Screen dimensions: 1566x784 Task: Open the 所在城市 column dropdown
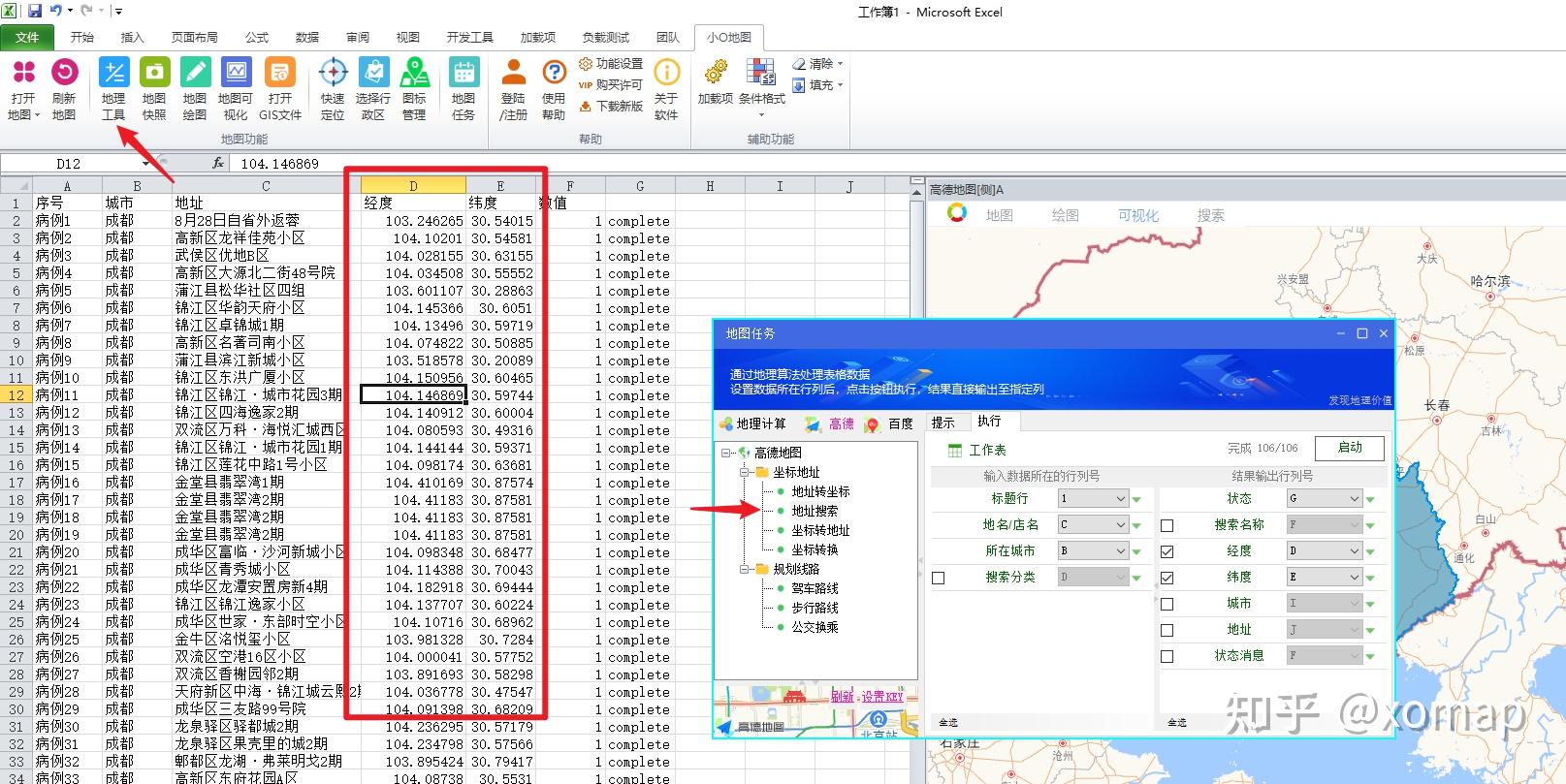click(x=1093, y=551)
